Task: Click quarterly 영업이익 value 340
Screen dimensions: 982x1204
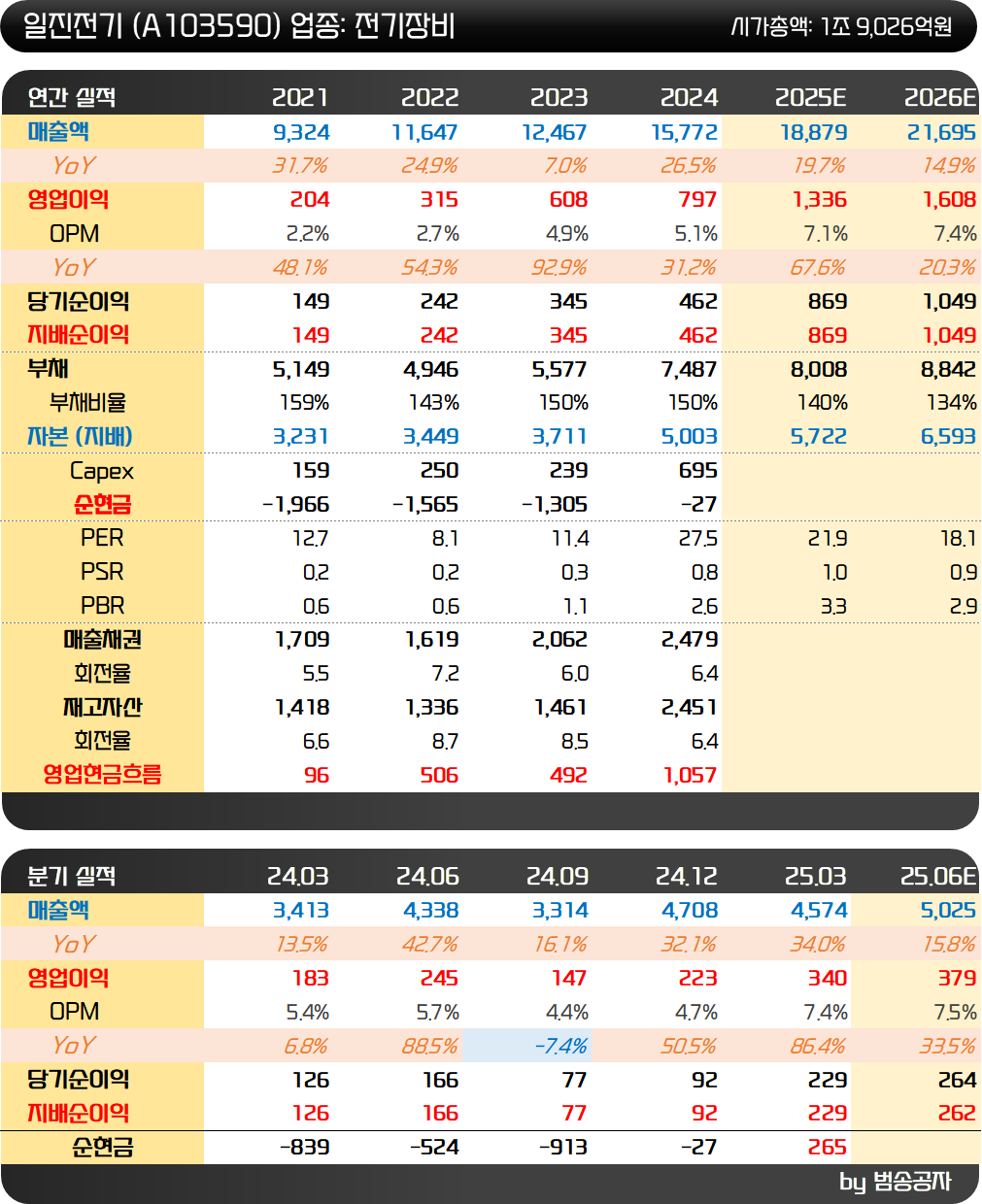Action: click(x=827, y=978)
